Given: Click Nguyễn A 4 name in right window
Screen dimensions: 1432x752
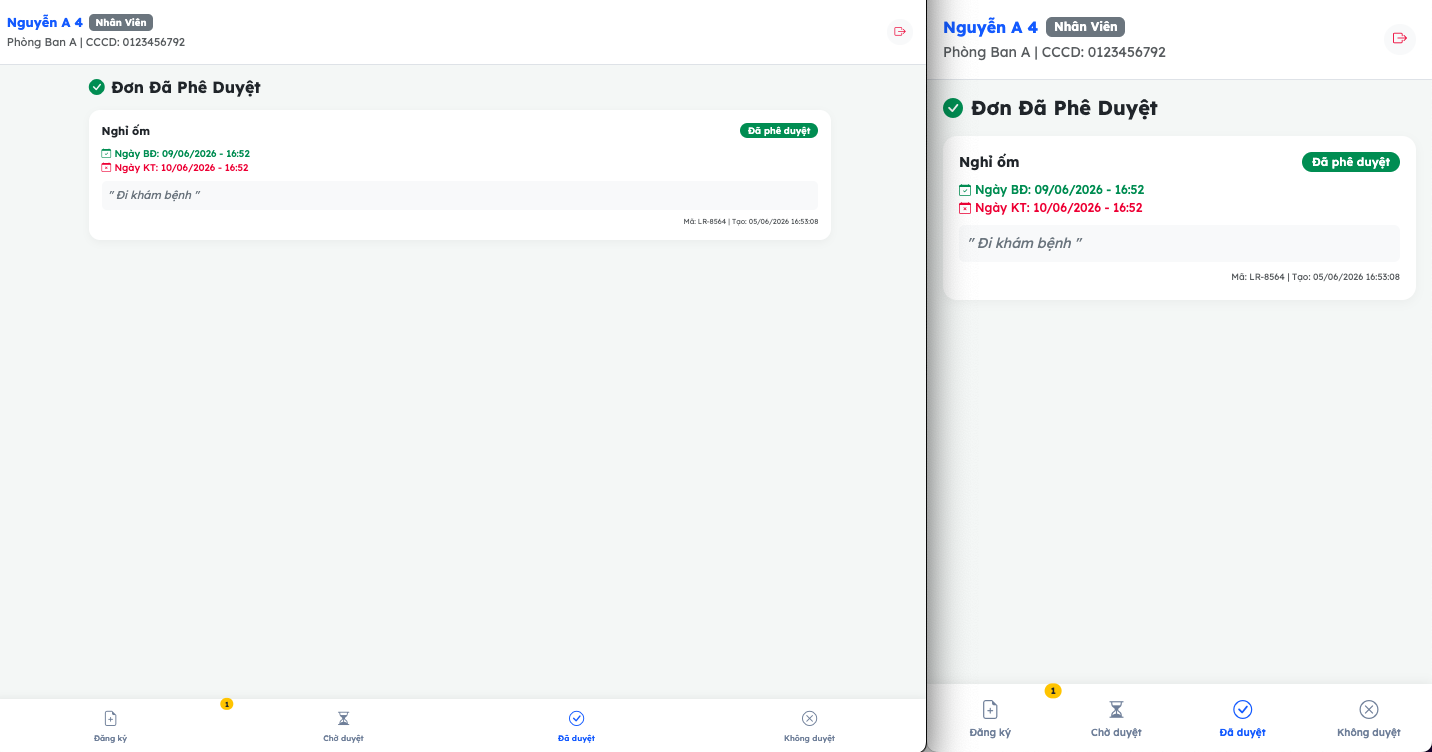Looking at the screenshot, I should click(990, 27).
